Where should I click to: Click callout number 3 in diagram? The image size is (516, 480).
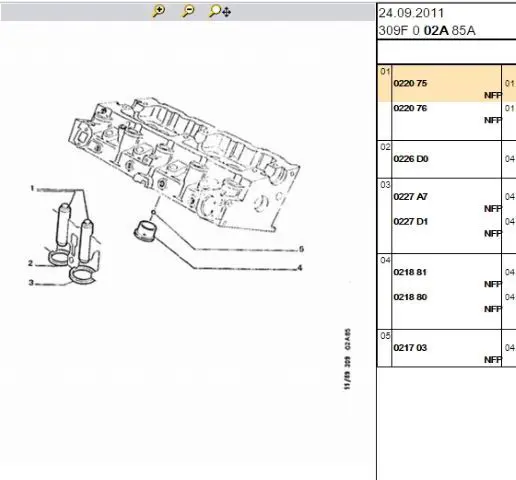pos(31,283)
